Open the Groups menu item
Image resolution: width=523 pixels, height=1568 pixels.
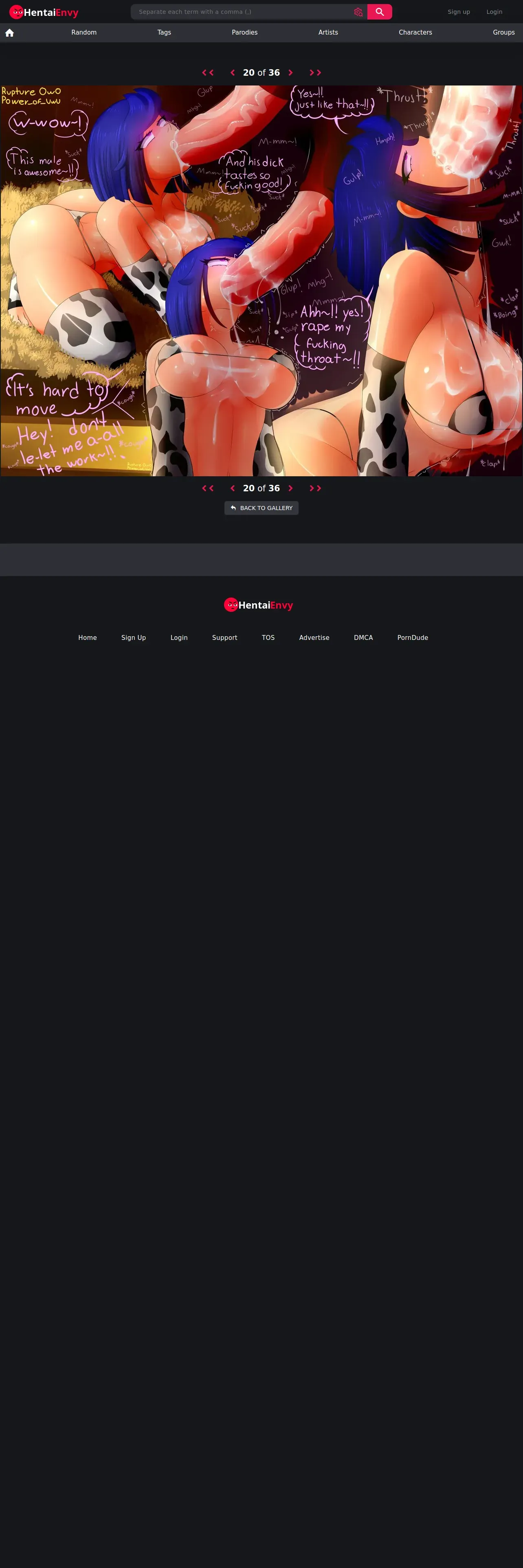click(x=503, y=32)
